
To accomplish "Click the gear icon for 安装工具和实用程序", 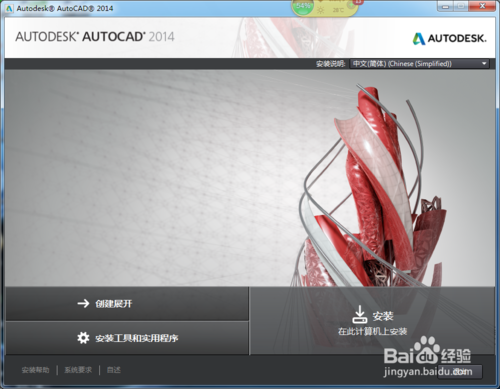I will pos(83,338).
